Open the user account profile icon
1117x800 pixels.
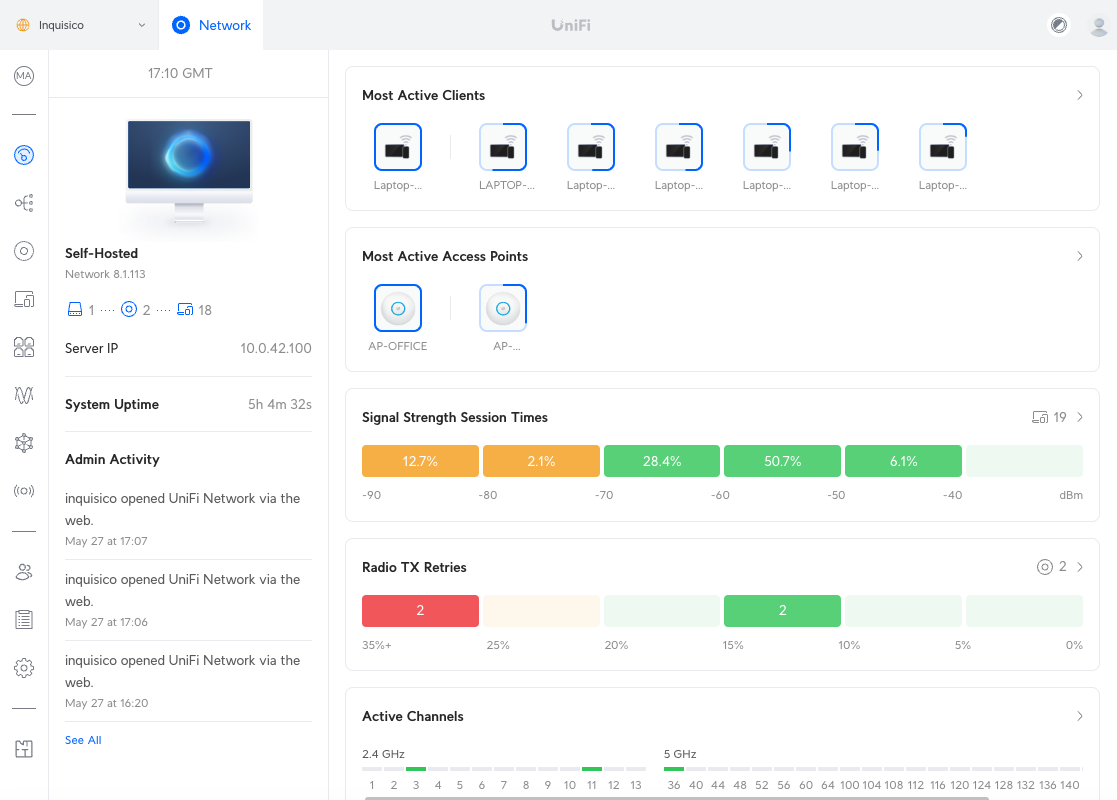1097,25
